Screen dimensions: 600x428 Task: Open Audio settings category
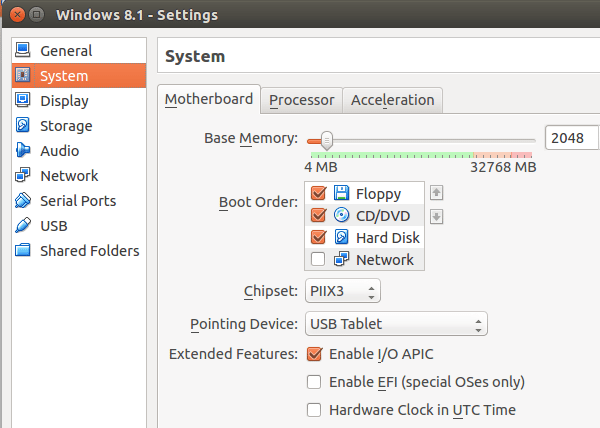pos(79,150)
